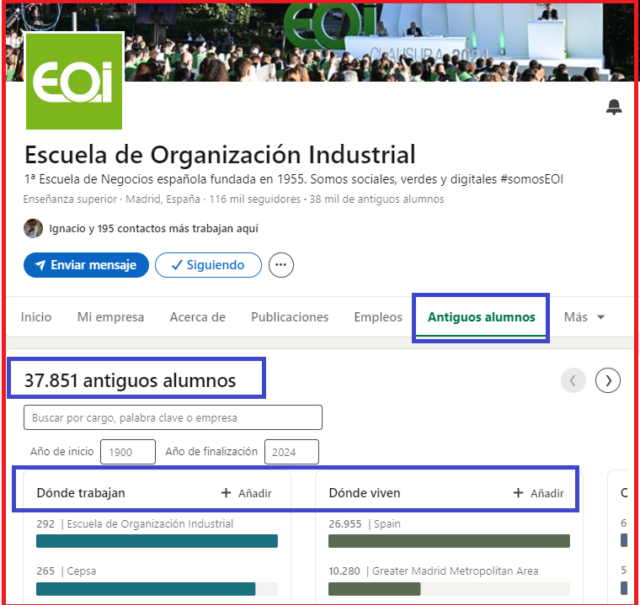Select the Antiguos alumnos tab

(481, 317)
